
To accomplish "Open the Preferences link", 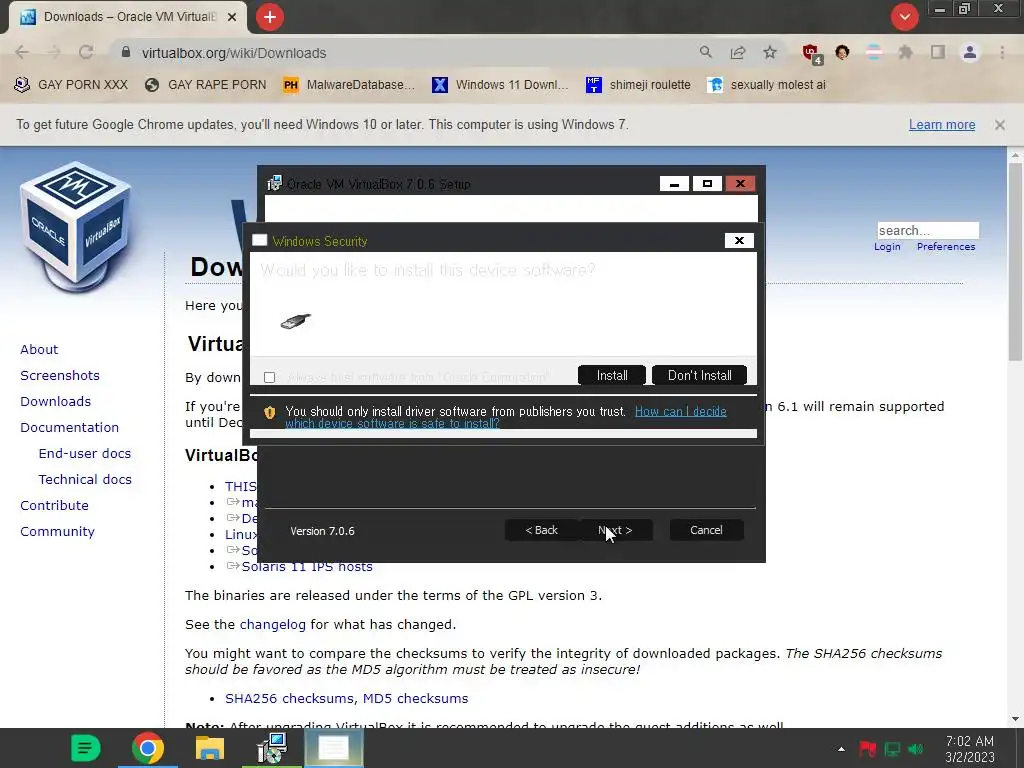I will click(x=946, y=247).
